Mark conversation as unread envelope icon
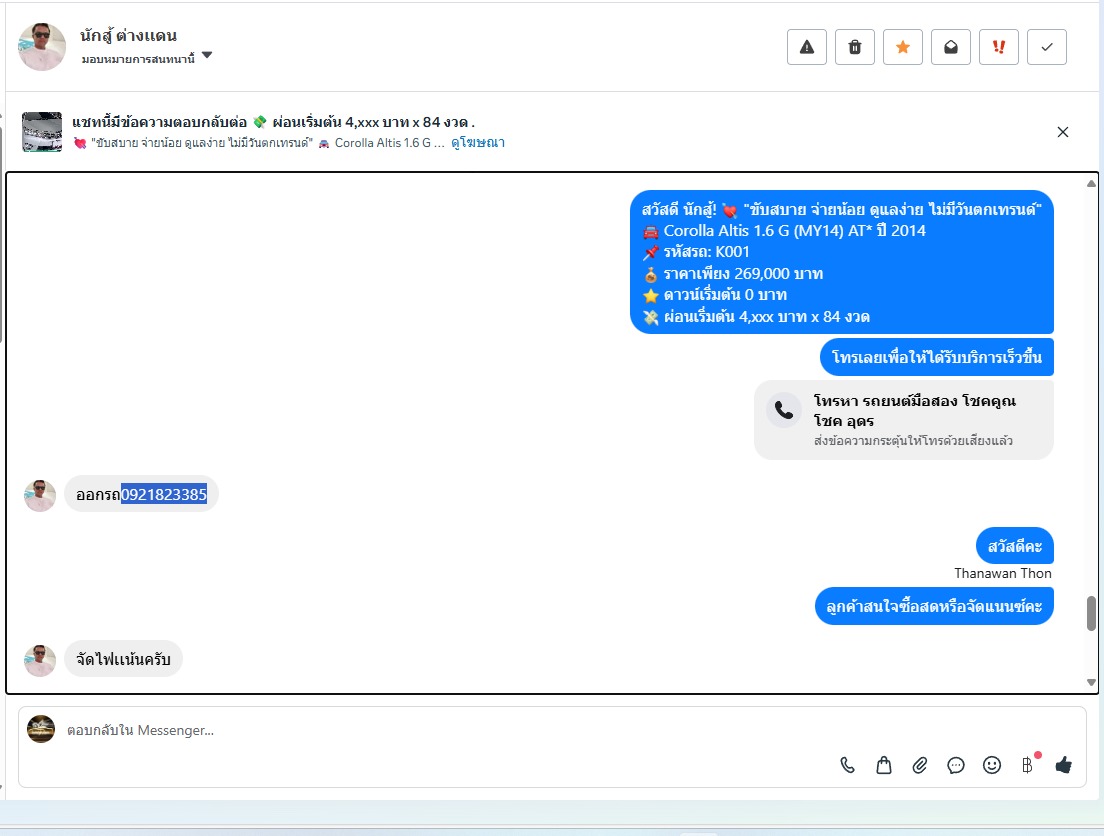 pyautogui.click(x=951, y=47)
